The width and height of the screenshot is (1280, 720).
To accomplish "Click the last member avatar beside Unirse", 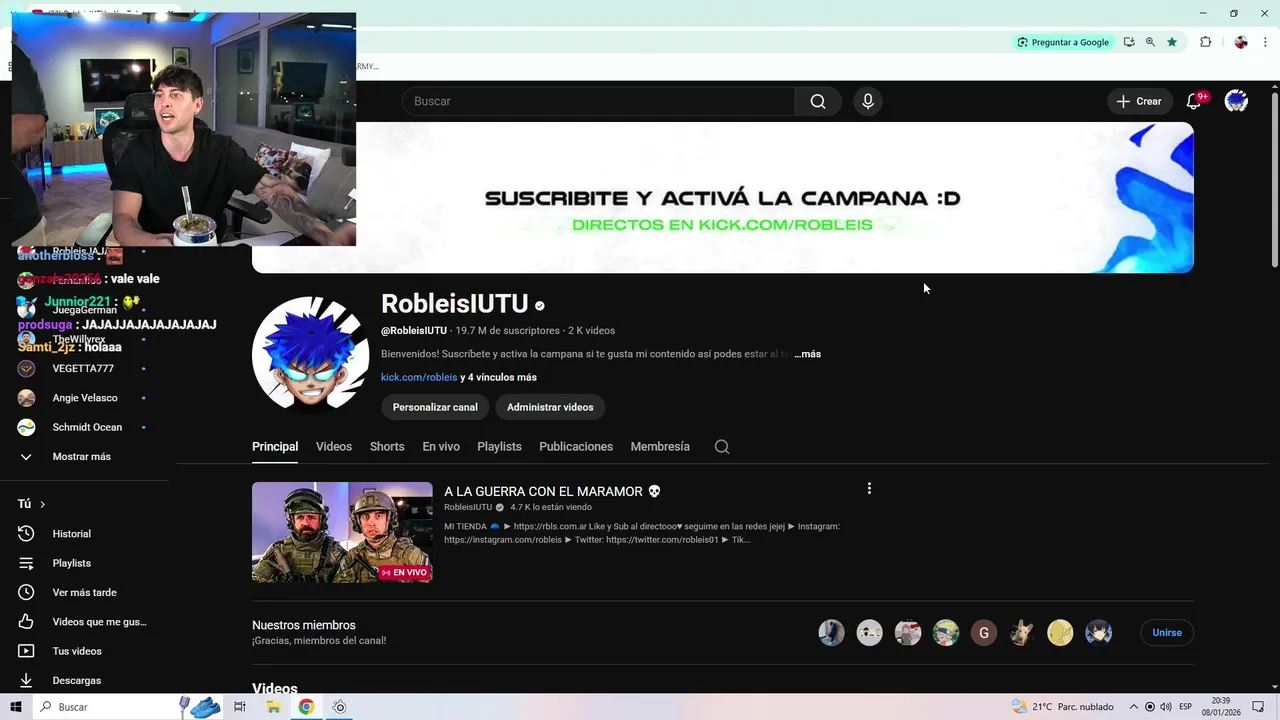I will click(x=1098, y=632).
